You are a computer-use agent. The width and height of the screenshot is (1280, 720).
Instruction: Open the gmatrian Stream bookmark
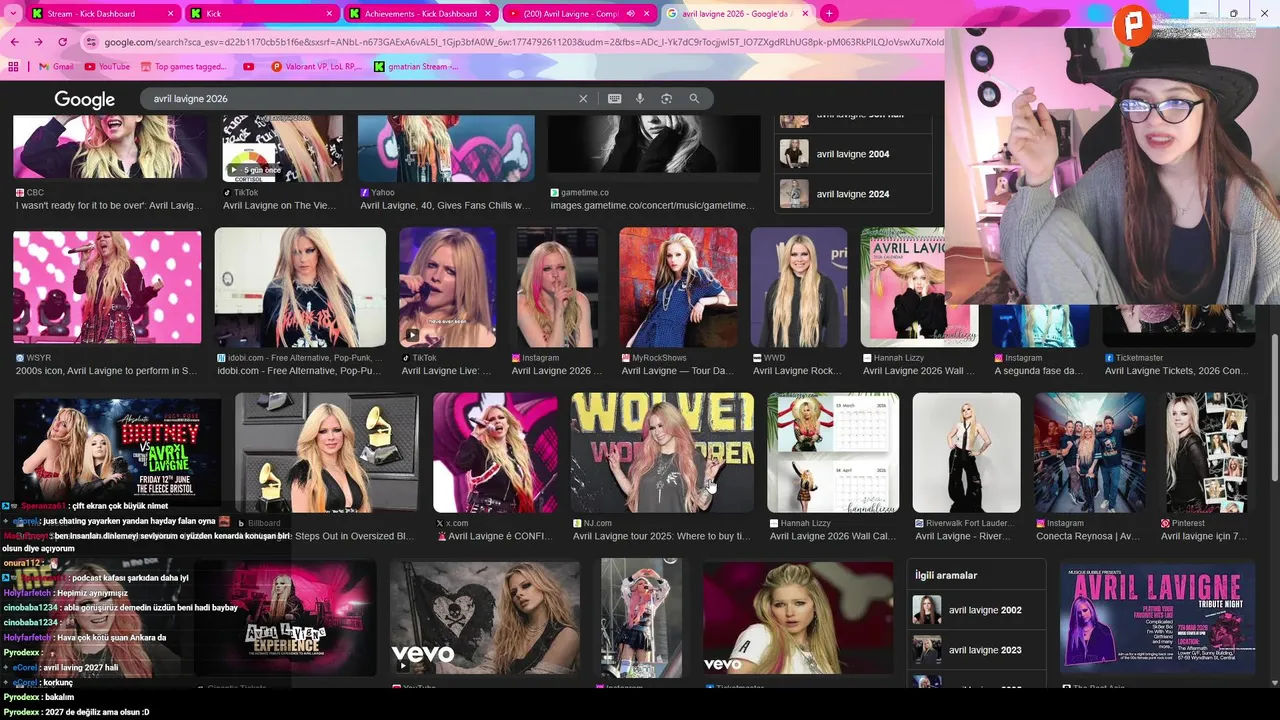(x=416, y=67)
